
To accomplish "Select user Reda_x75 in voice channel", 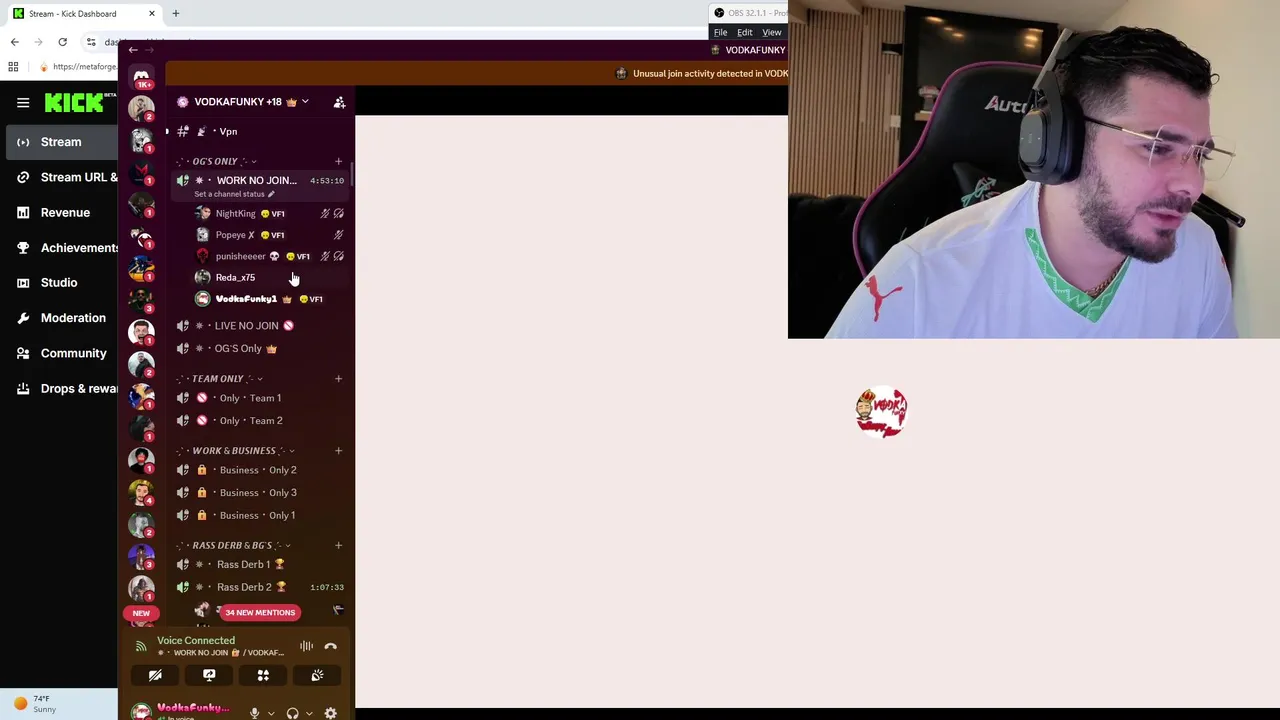I will pos(268,277).
